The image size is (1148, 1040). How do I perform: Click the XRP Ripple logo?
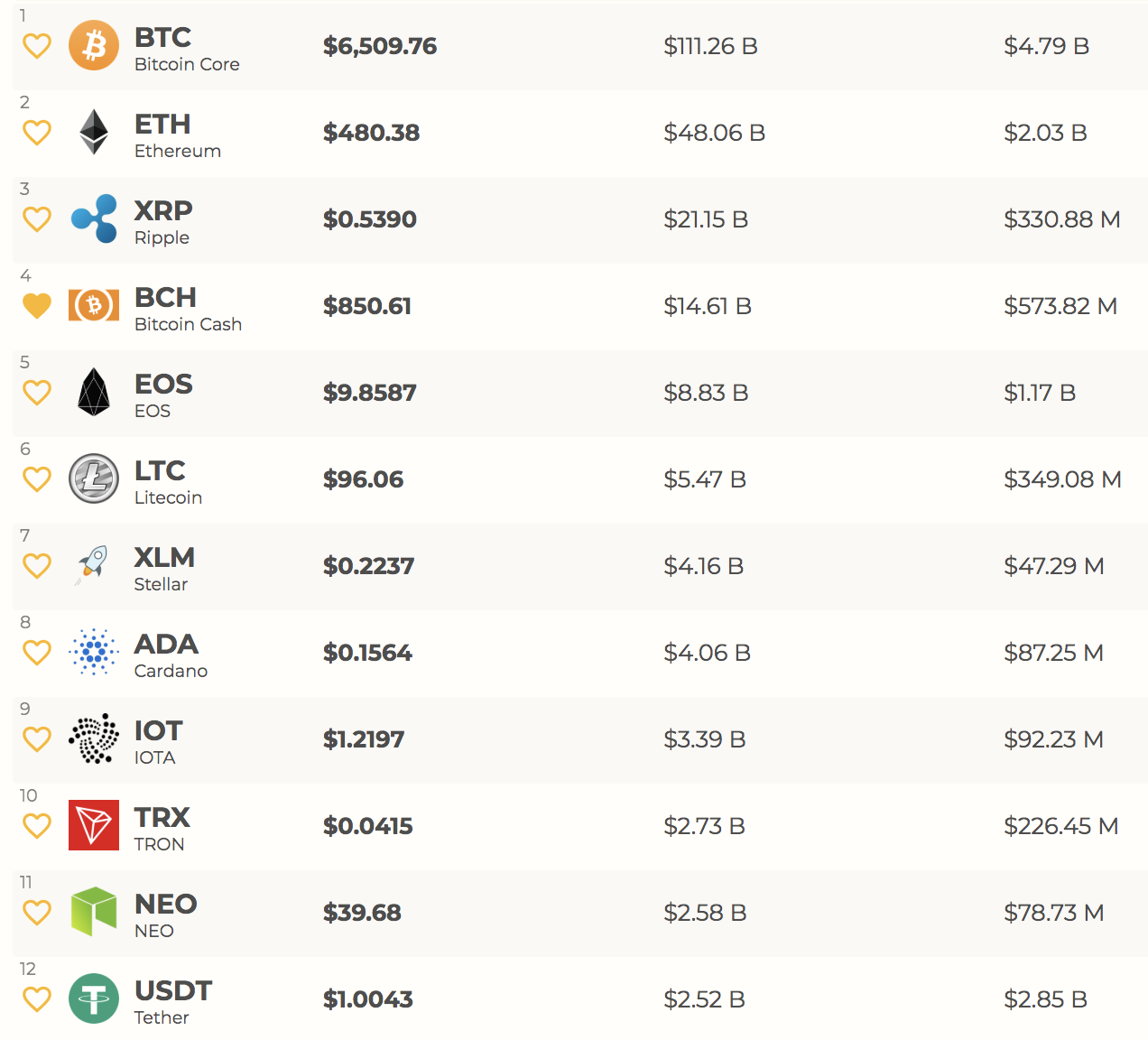click(x=93, y=218)
